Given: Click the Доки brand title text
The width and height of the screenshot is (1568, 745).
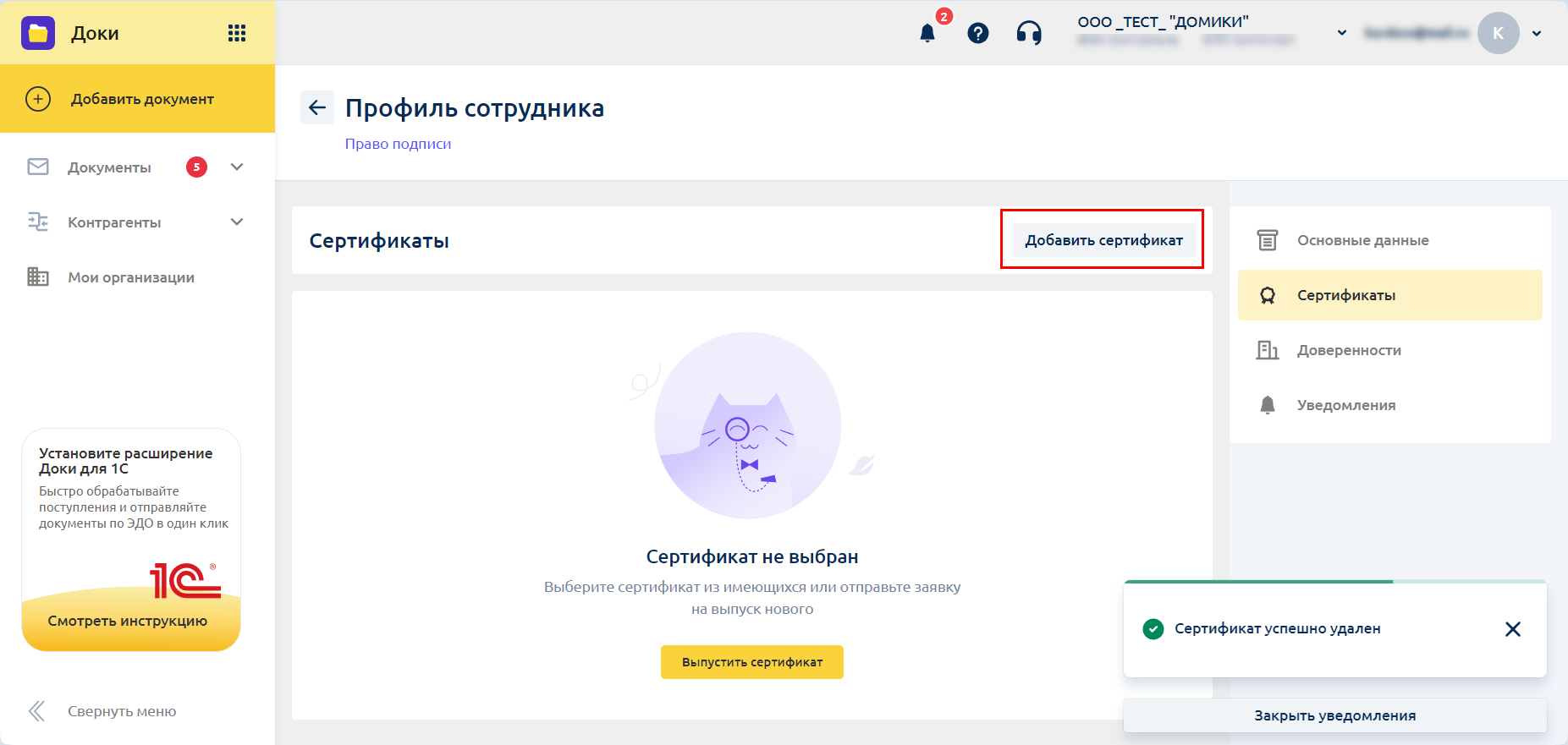Looking at the screenshot, I should pos(95,33).
